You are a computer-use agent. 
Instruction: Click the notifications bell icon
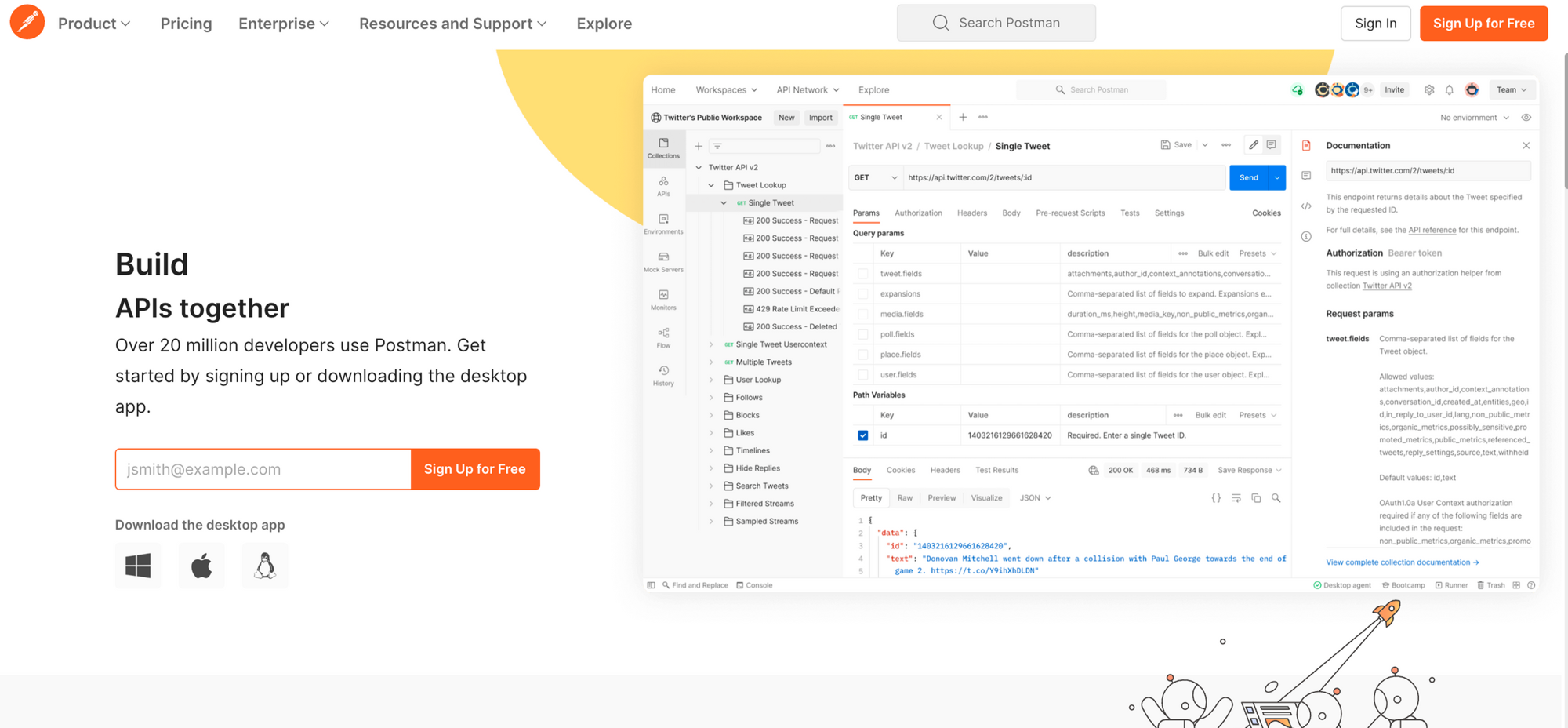coord(1449,89)
